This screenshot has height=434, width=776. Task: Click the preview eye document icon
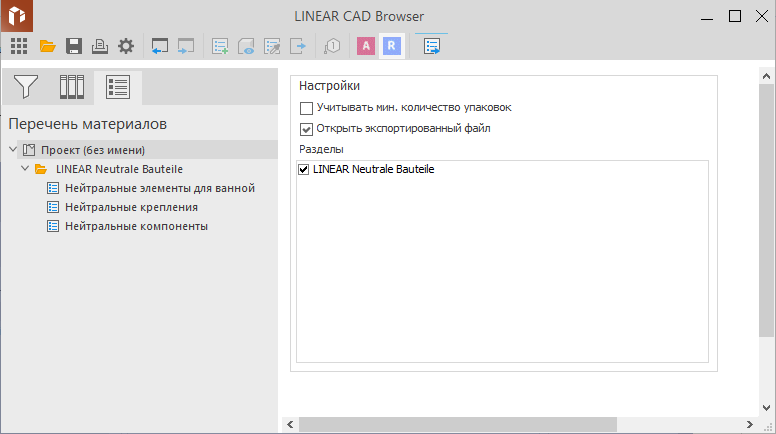pos(246,46)
